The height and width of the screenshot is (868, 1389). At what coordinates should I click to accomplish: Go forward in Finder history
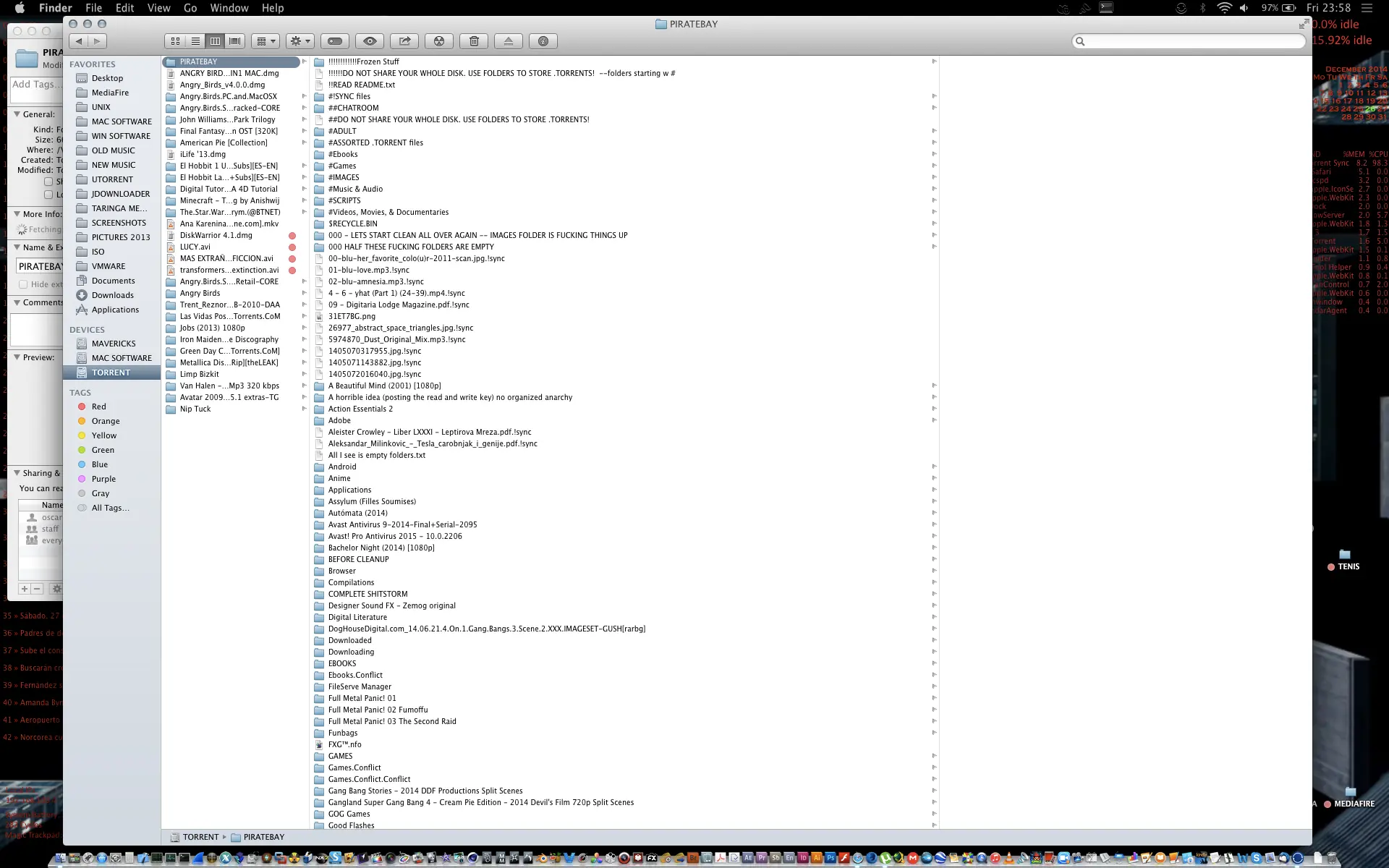pyautogui.click(x=98, y=41)
